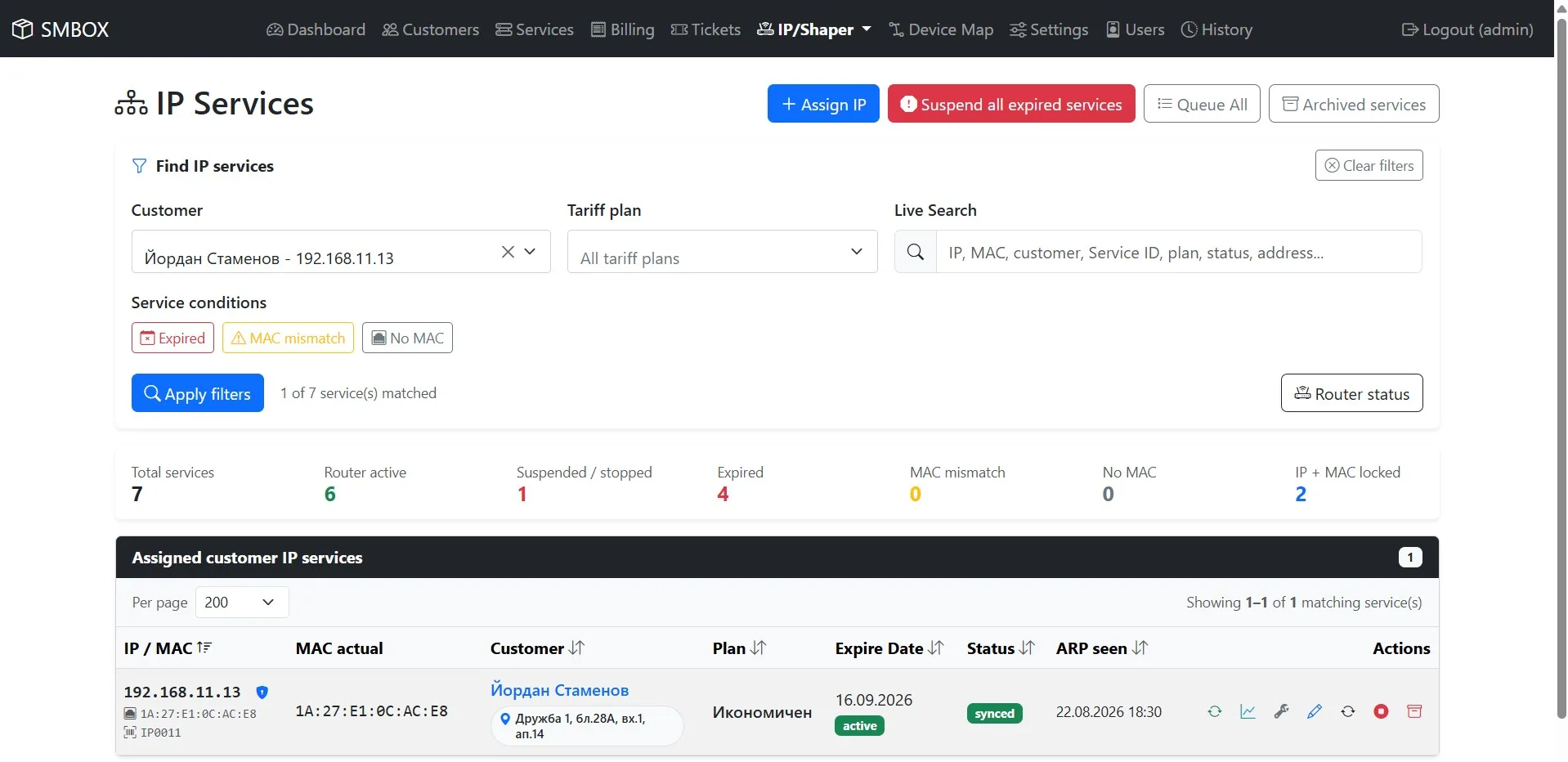Click the funnel icon next to Find IP services
This screenshot has width=1568, height=762.
(140, 166)
